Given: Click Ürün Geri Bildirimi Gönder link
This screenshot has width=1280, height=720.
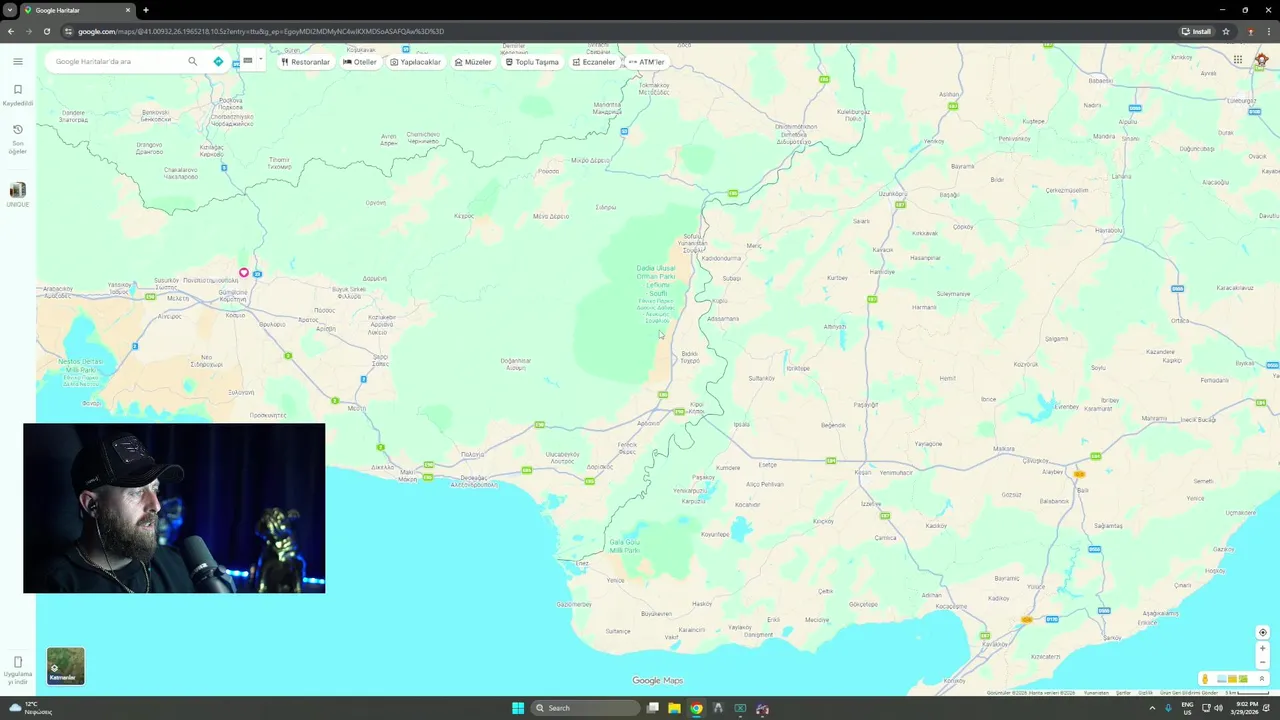Looking at the screenshot, I should point(1188,692).
